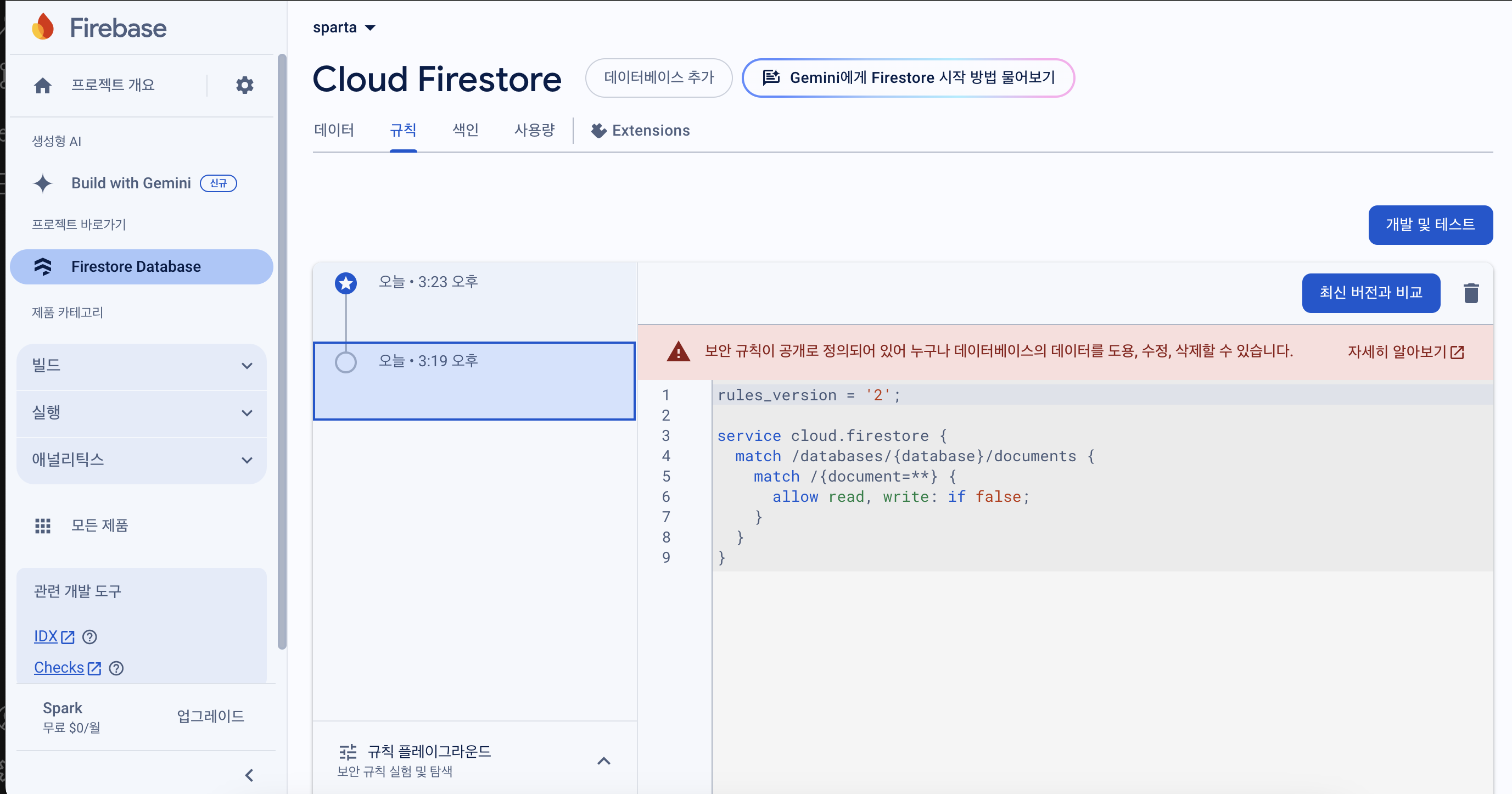Click help icon next to Checks

point(116,668)
